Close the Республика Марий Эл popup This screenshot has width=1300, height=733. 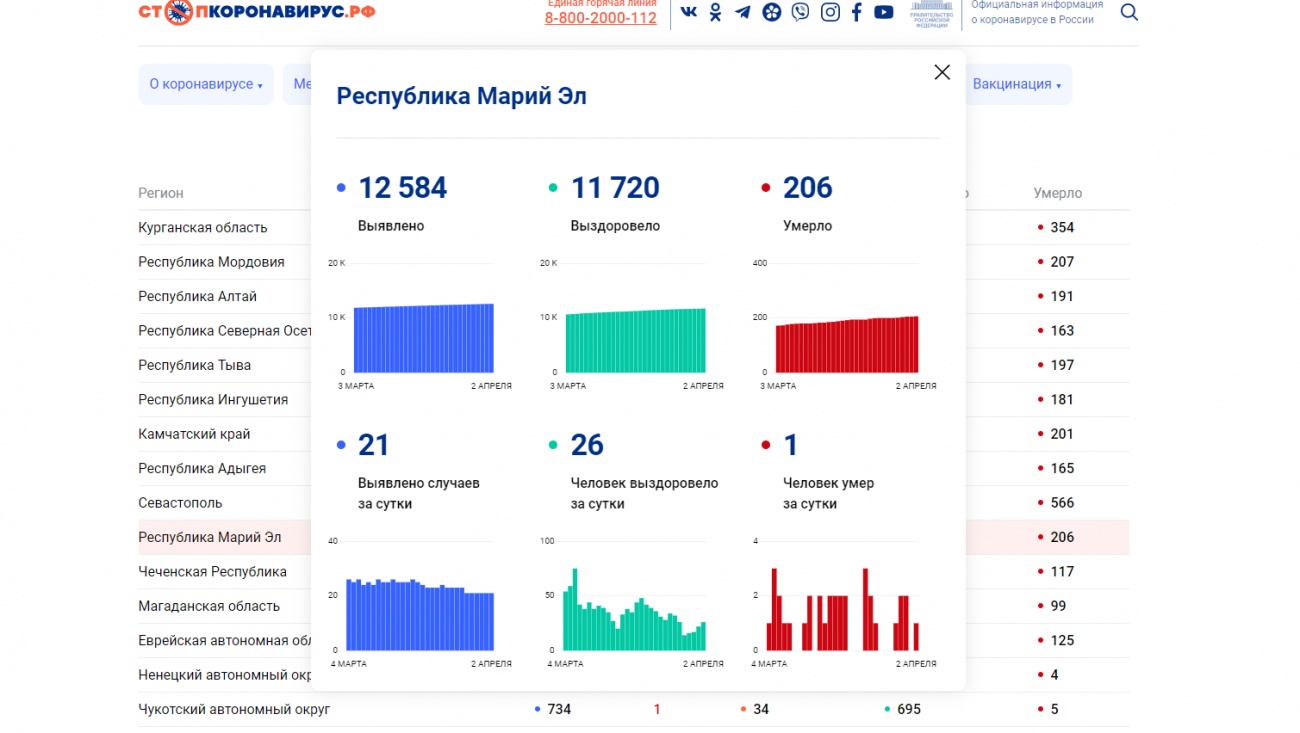click(942, 72)
